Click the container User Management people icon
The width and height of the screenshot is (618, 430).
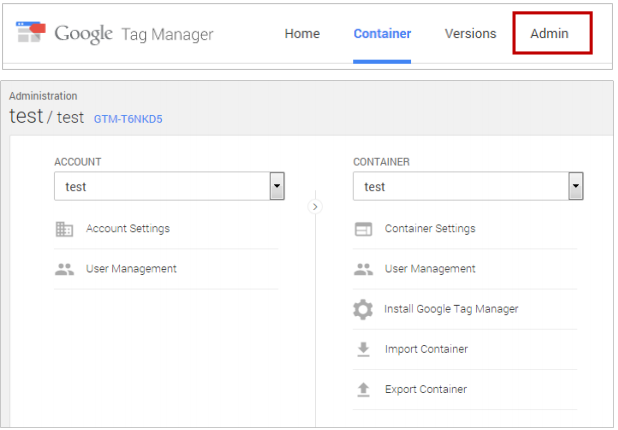[363, 269]
